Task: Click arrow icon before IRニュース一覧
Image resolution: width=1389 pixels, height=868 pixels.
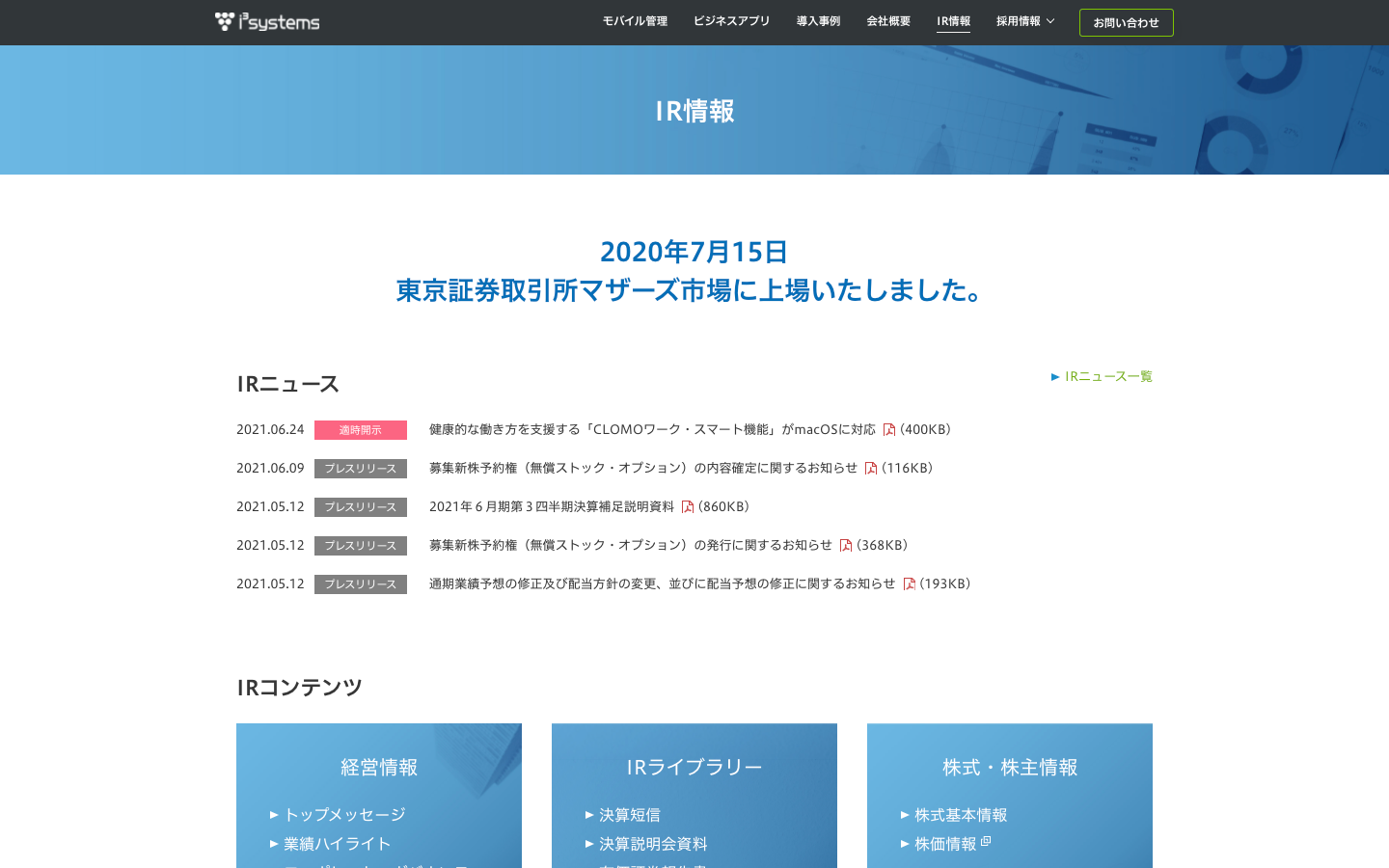Action: [x=1055, y=376]
